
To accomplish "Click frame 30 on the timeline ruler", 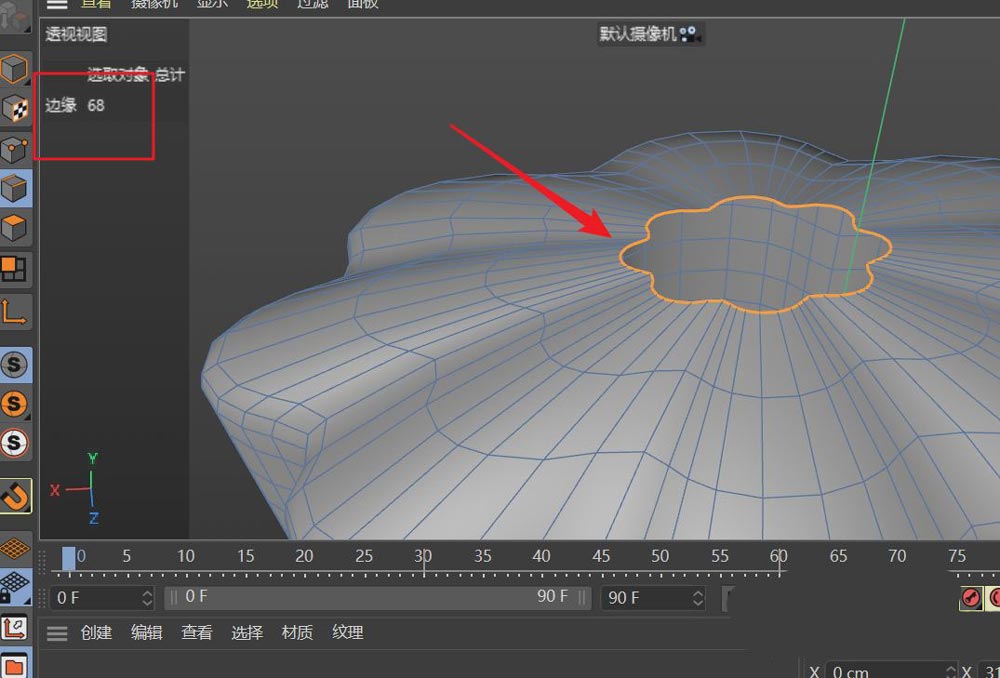I will 423,557.
